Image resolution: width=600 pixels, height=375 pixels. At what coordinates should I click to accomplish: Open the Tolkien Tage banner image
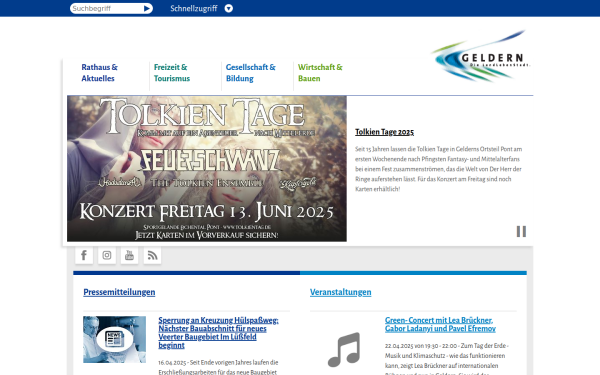[x=207, y=168]
